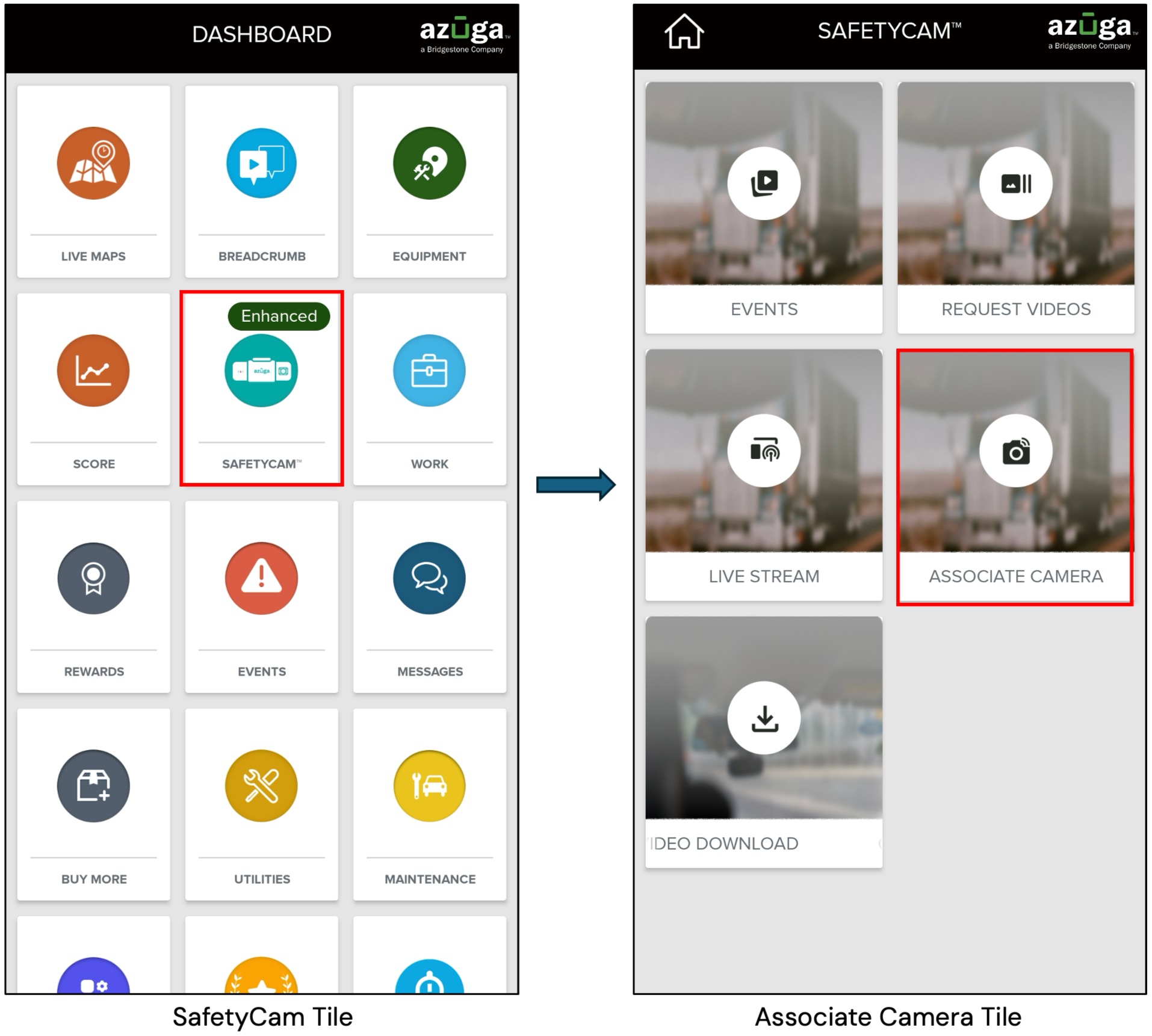Open Events video icon in SafetyCam screen
The image size is (1152, 1036).
click(764, 183)
